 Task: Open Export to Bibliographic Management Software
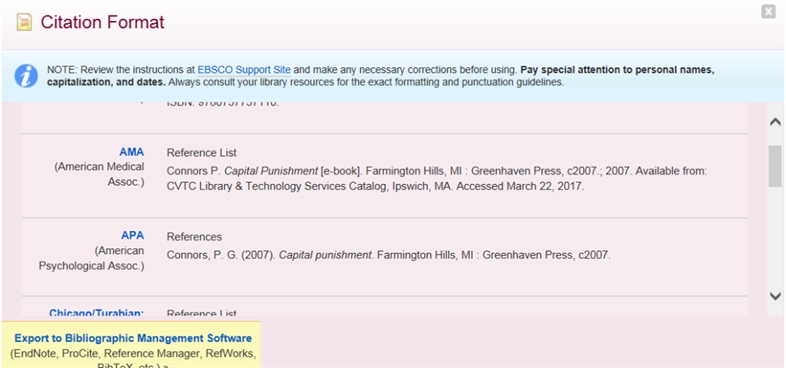[x=133, y=338]
